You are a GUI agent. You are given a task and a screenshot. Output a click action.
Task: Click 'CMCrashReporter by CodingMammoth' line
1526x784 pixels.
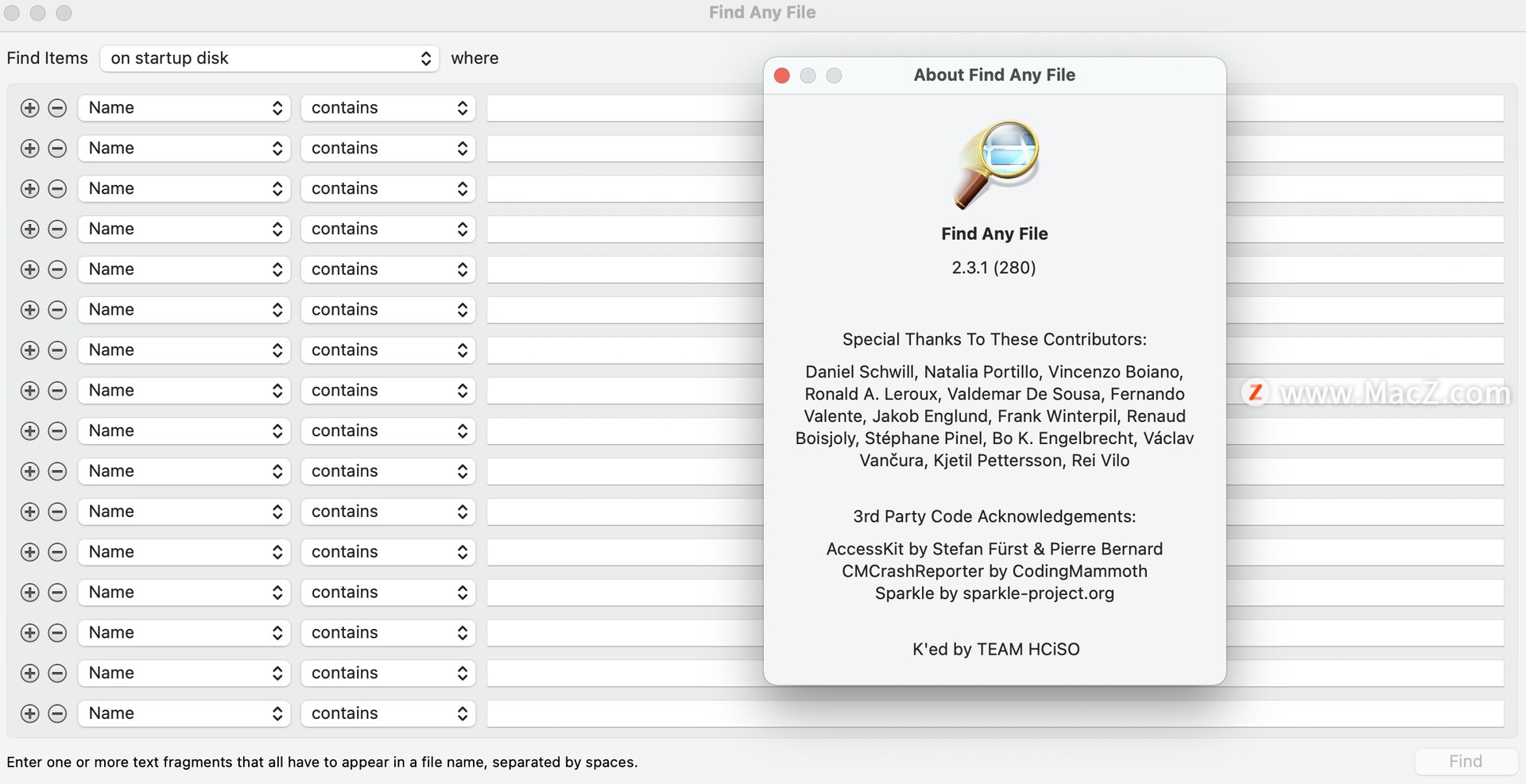994,571
